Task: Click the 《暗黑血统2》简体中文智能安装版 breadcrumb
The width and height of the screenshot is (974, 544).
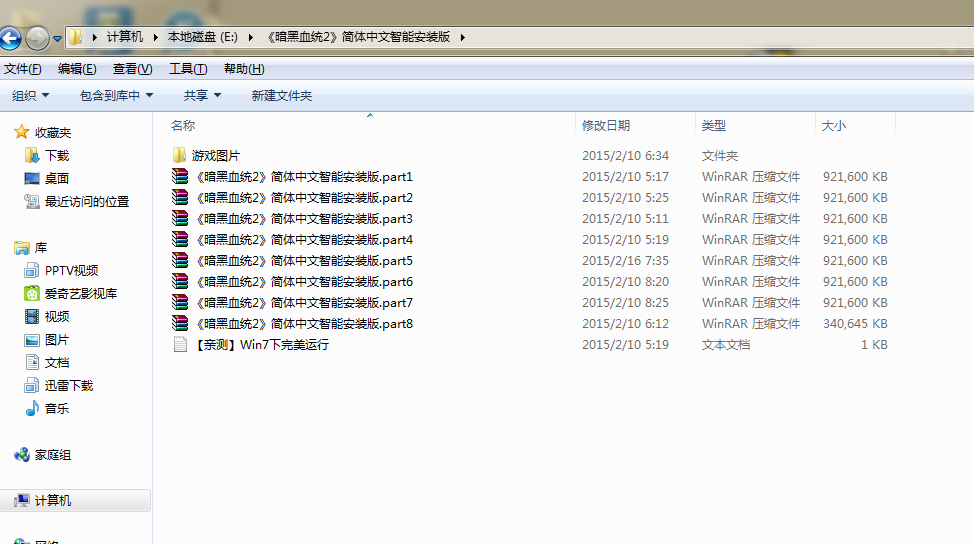Action: (358, 37)
